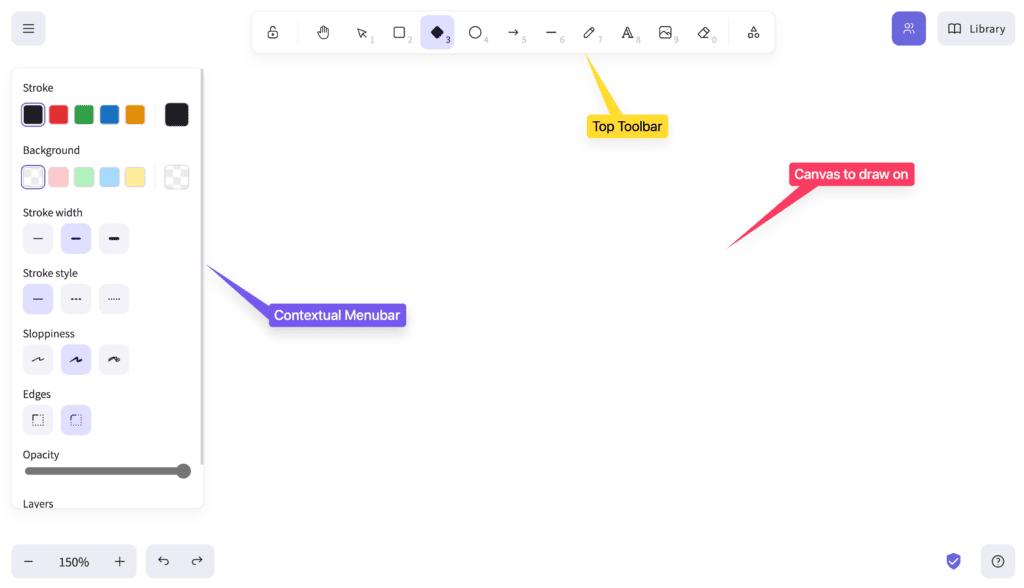
Task: Choose the freehand Draw tool
Action: pyautogui.click(x=590, y=32)
